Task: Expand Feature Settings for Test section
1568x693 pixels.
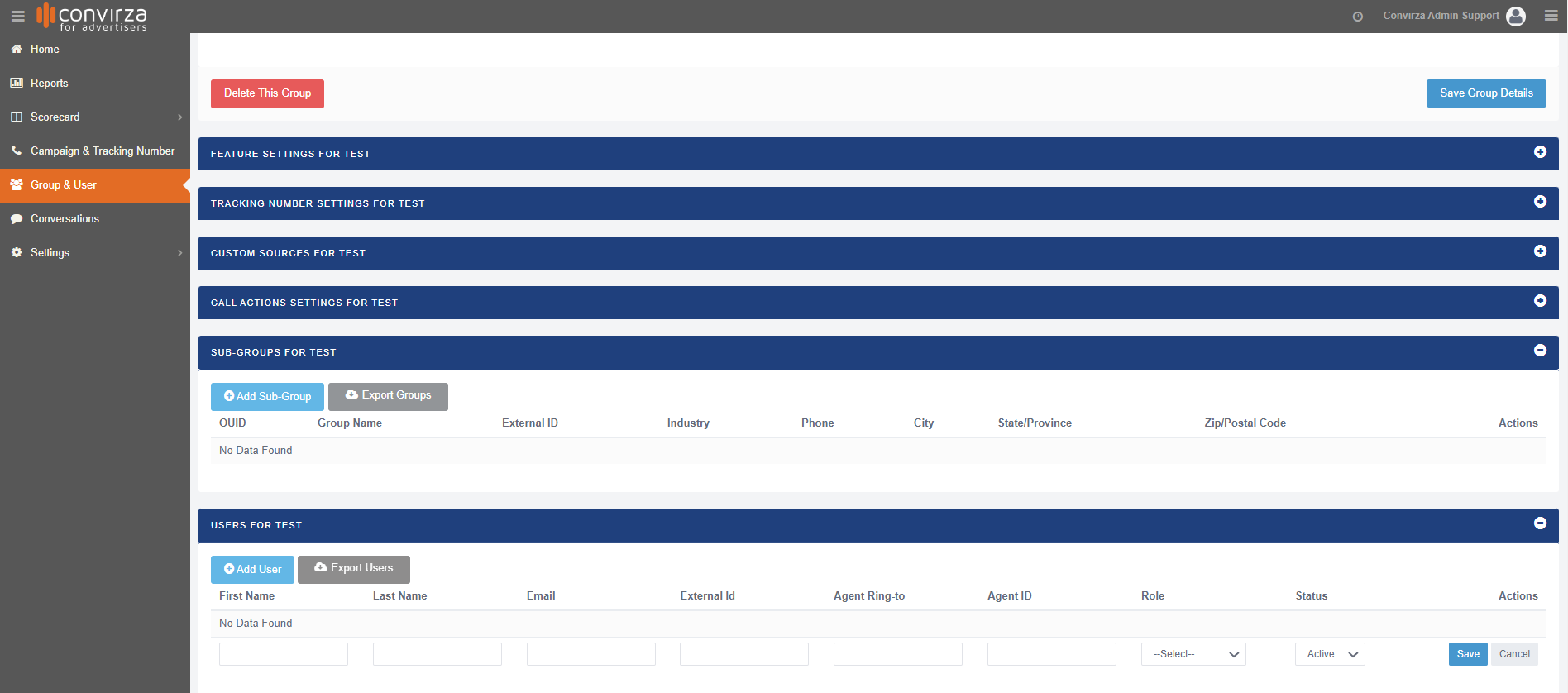Action: (x=1540, y=152)
